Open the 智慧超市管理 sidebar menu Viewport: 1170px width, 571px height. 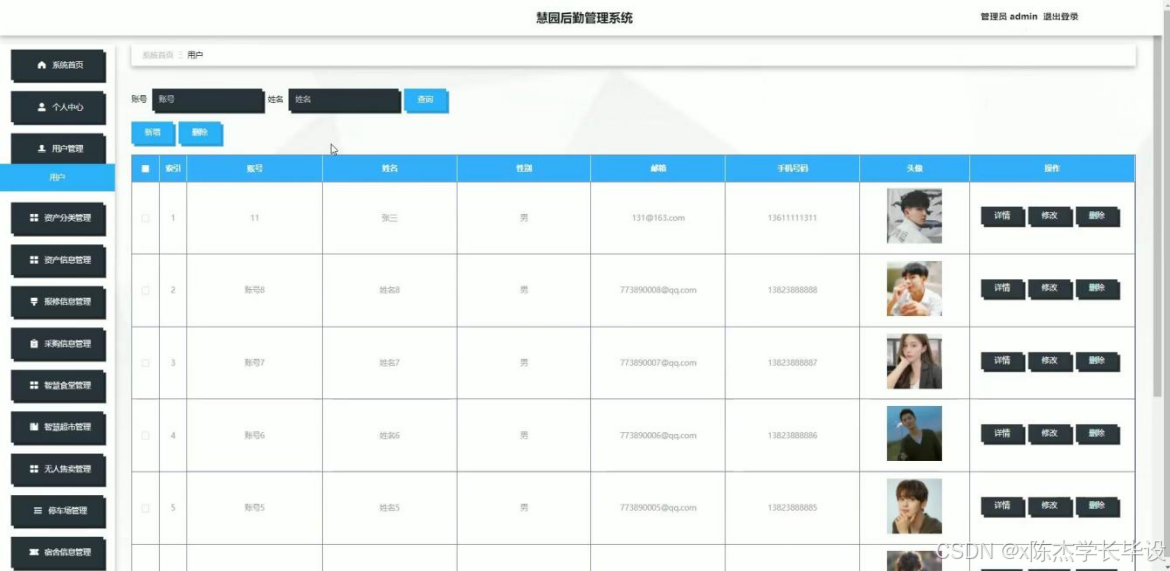coord(58,428)
